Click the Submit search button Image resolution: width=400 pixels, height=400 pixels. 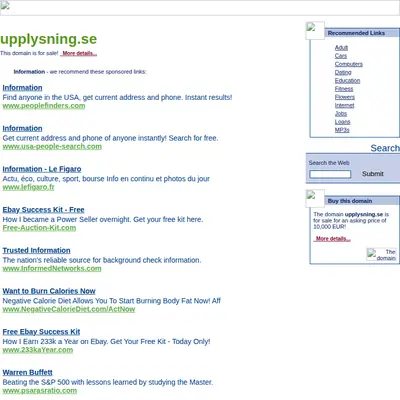click(x=373, y=174)
